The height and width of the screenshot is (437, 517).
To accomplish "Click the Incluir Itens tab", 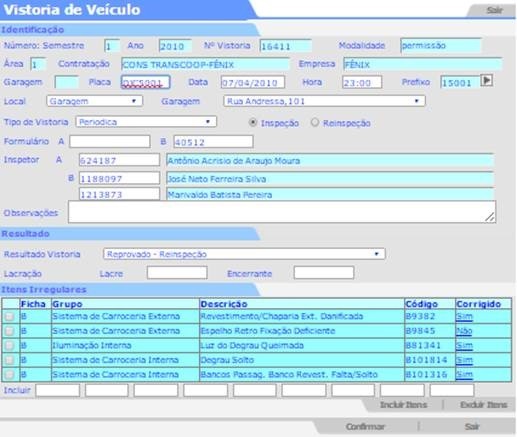I will pyautogui.click(x=403, y=405).
